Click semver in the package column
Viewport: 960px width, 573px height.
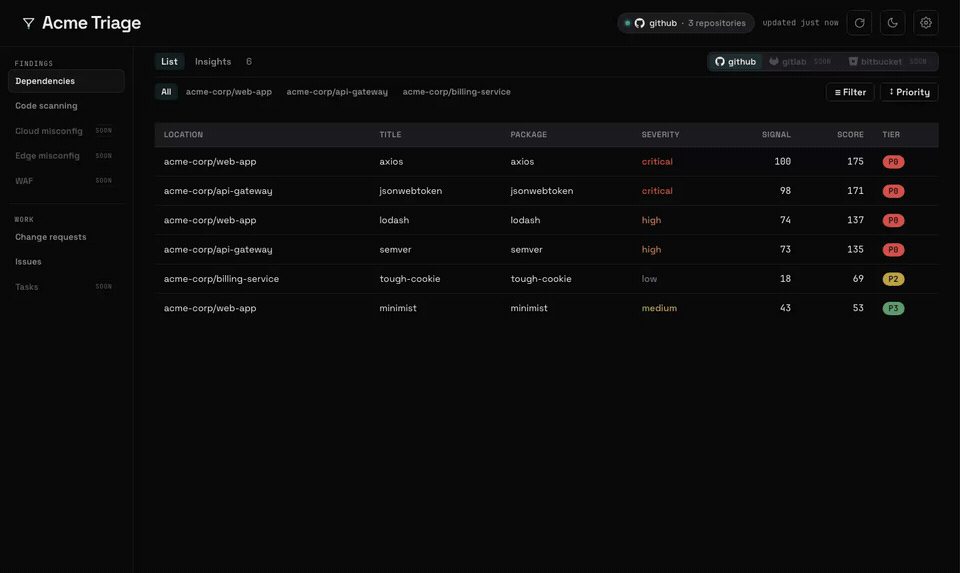click(526, 250)
